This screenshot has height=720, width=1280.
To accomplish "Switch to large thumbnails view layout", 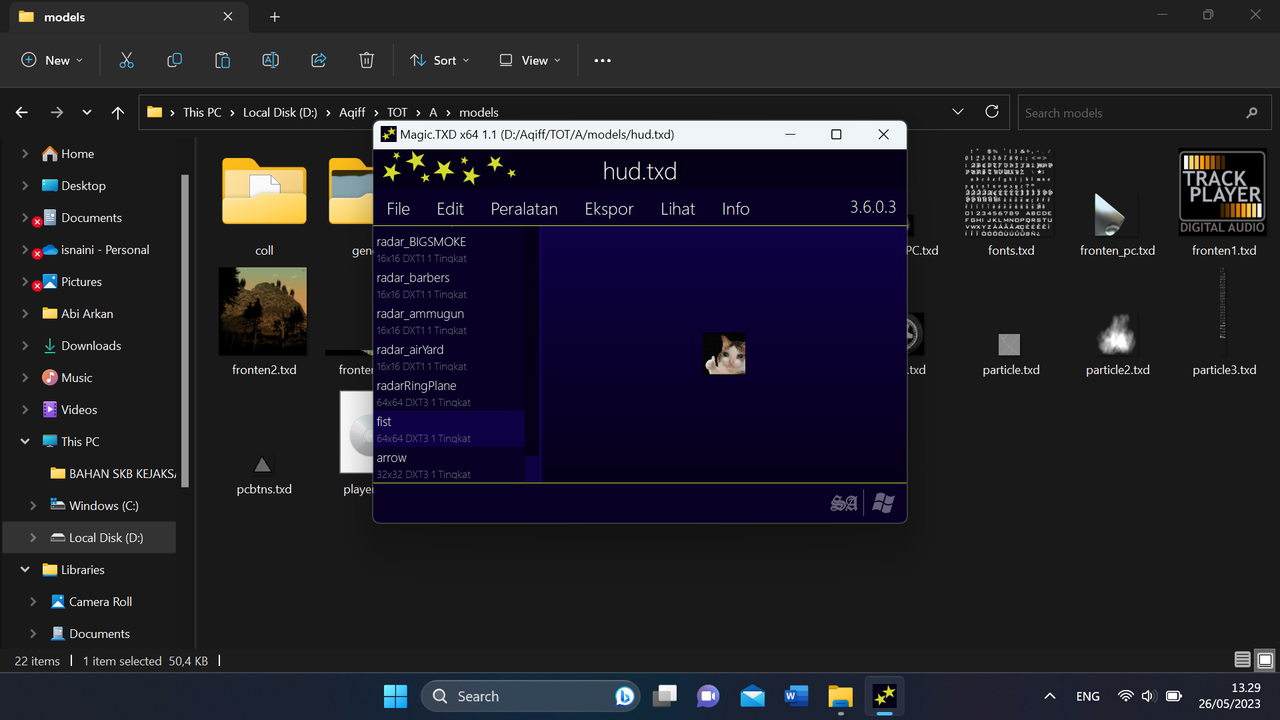I will pyautogui.click(x=1265, y=660).
